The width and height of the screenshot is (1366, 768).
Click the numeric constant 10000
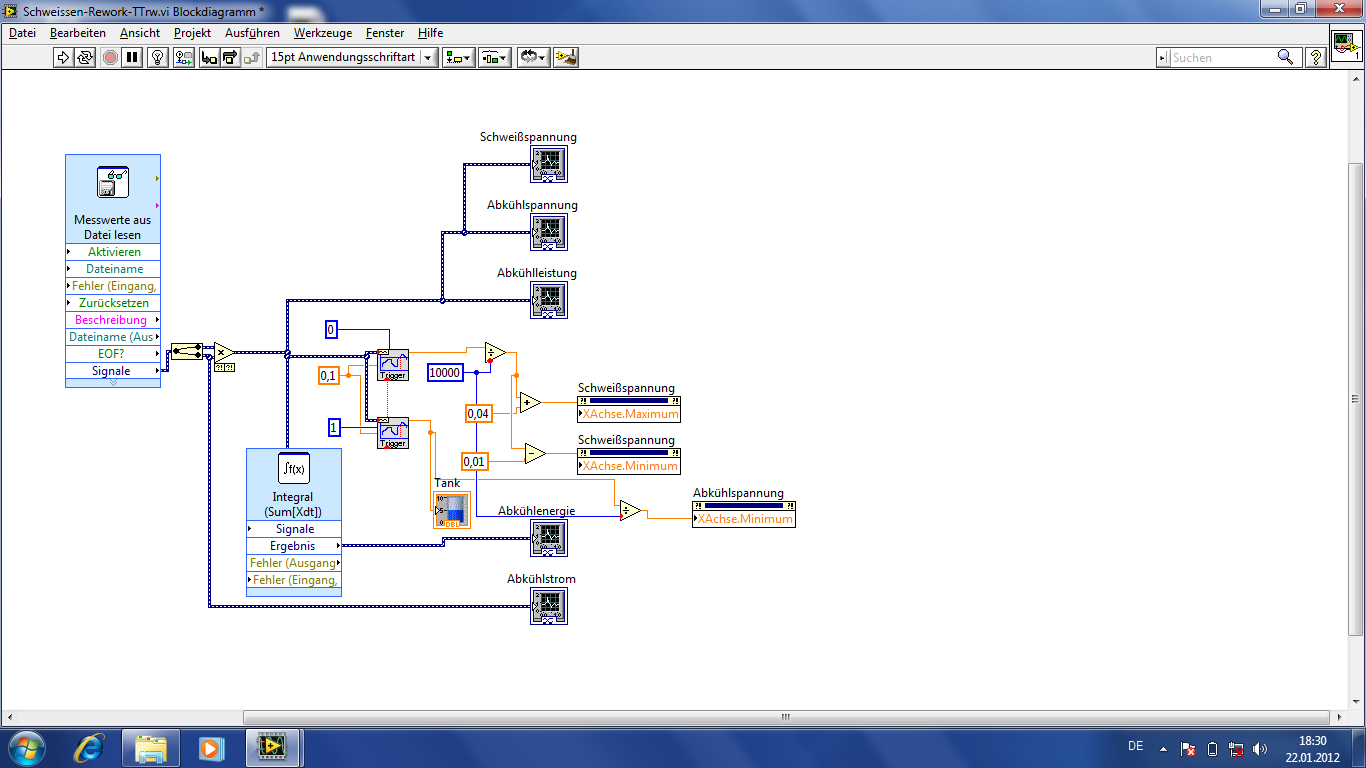445,373
